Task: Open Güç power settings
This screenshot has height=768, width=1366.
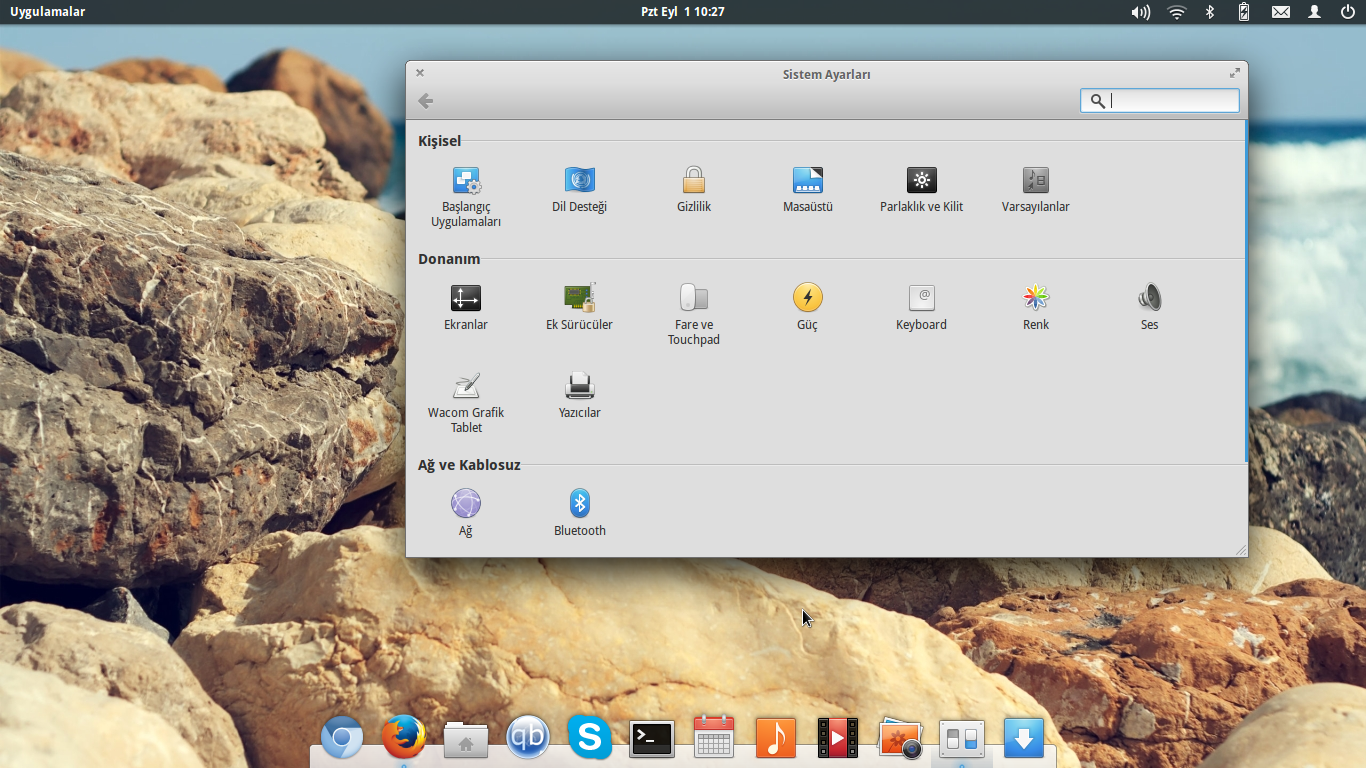Action: coord(808,308)
